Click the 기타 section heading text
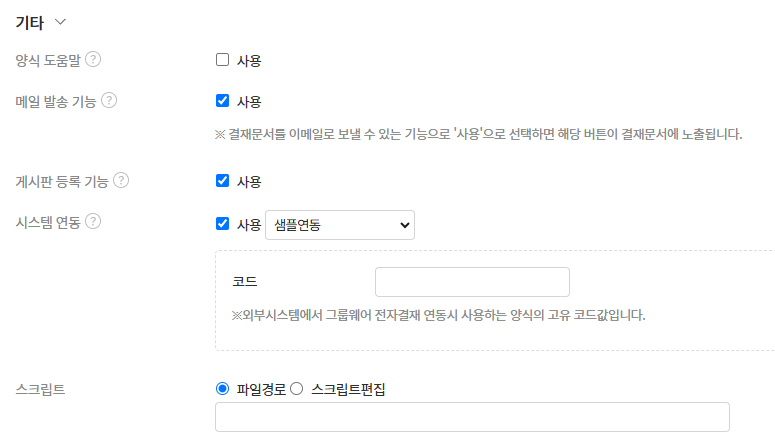 tap(28, 21)
